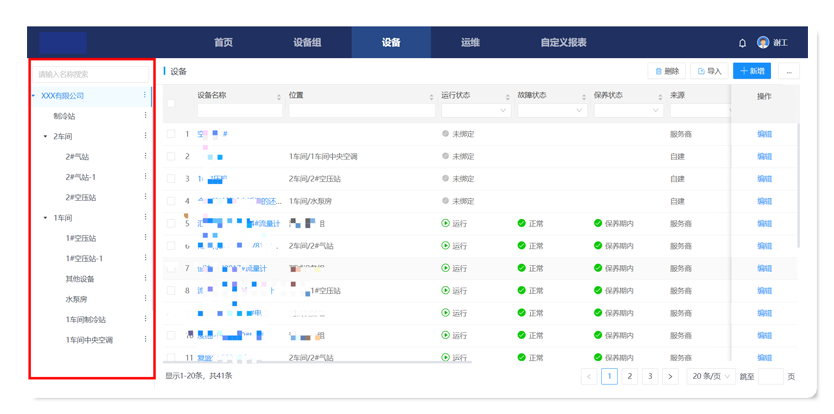834x414 pixels.
Task: Click 编辑 link in the first row
Action: click(764, 133)
